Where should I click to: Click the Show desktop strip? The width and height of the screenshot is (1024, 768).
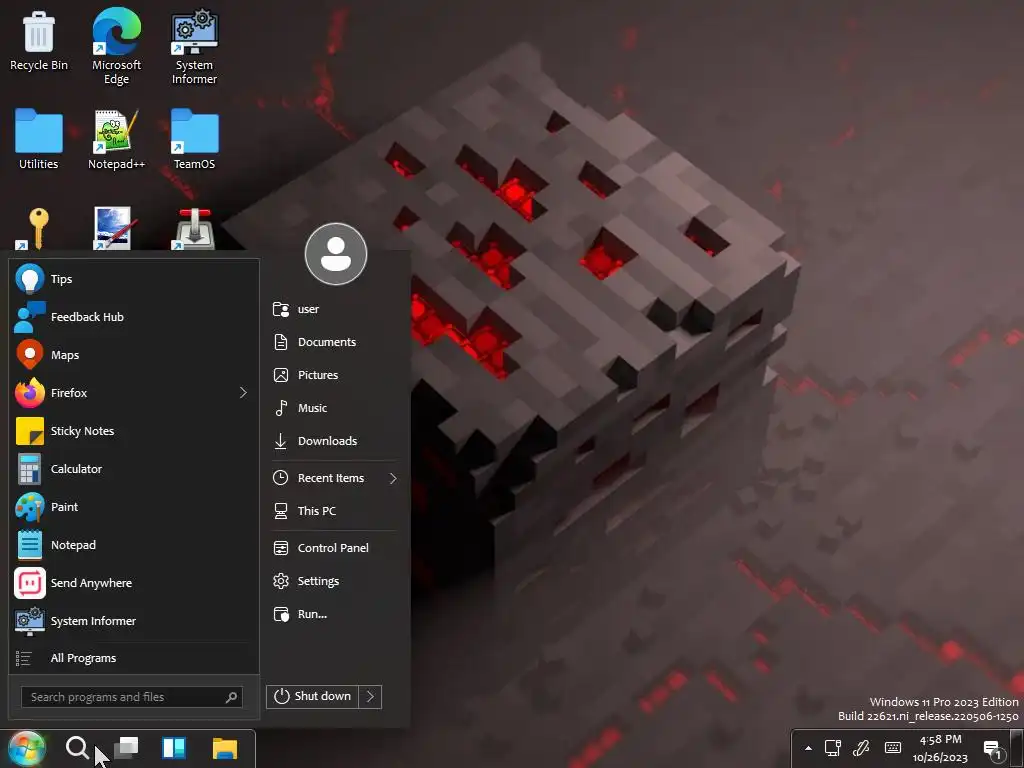coord(1016,748)
